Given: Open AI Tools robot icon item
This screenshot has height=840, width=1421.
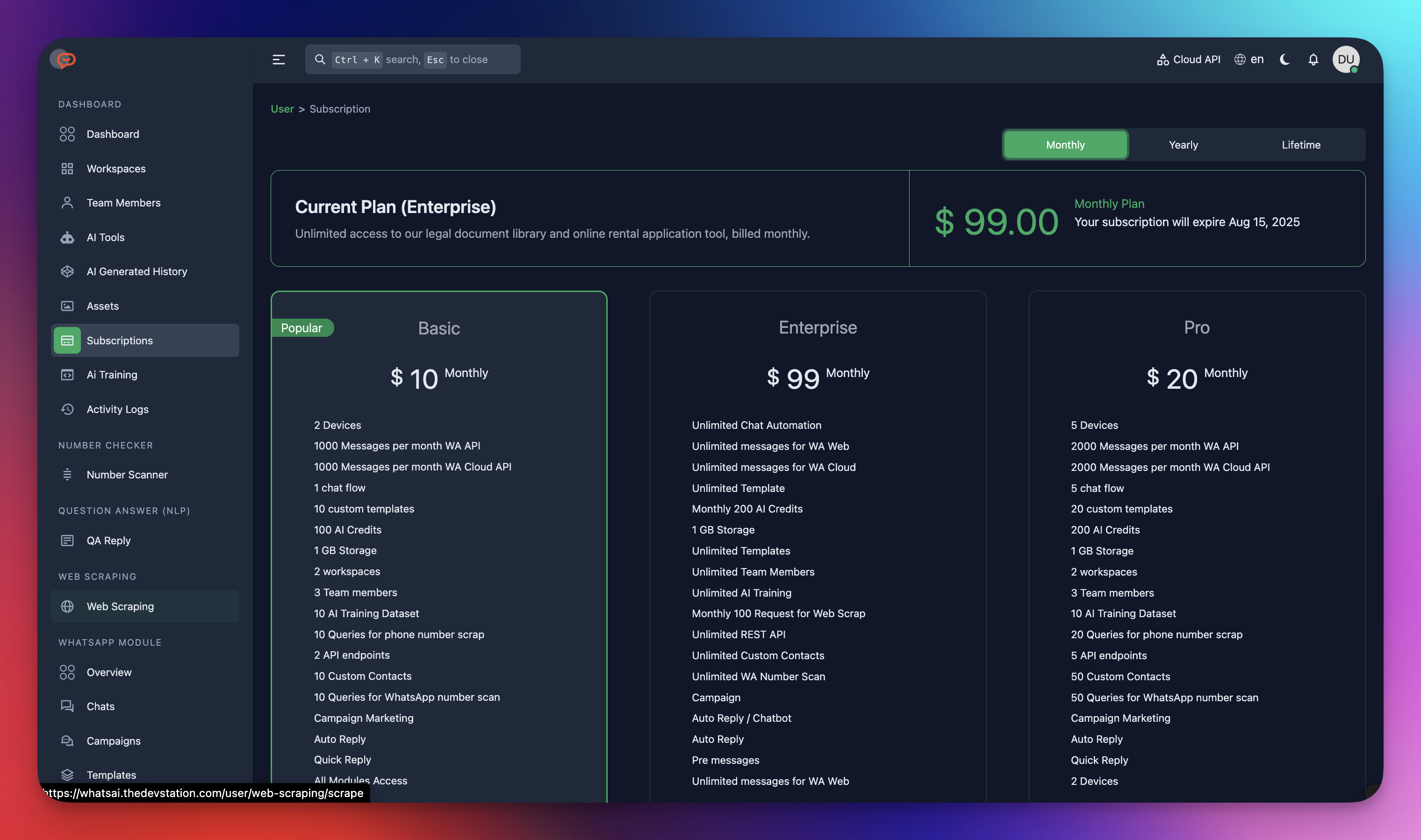Looking at the screenshot, I should [105, 237].
